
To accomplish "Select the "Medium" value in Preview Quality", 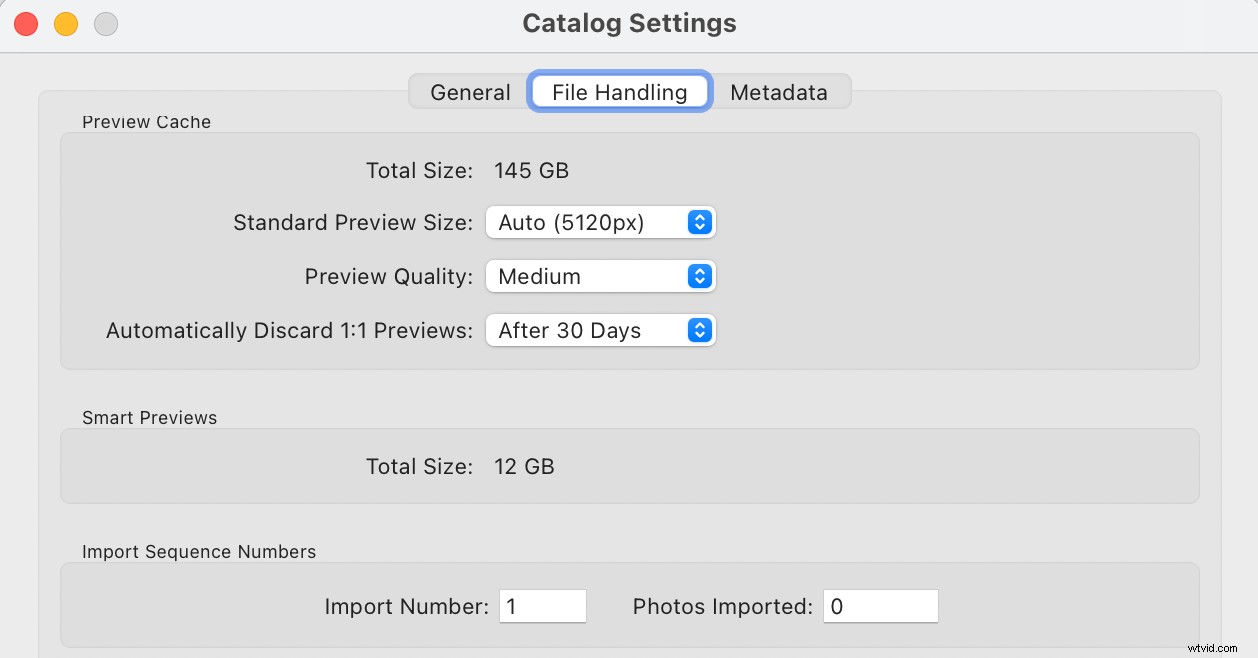I will (x=540, y=276).
